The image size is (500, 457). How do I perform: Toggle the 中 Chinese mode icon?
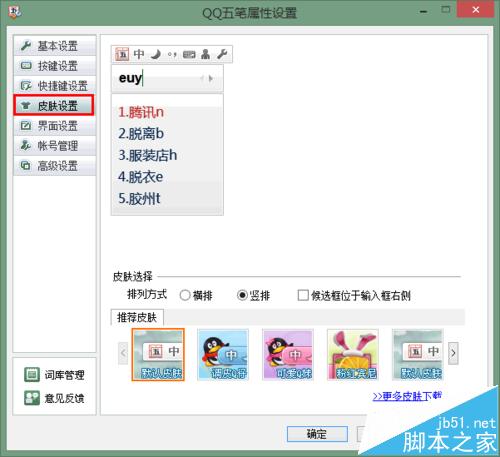click(x=139, y=54)
